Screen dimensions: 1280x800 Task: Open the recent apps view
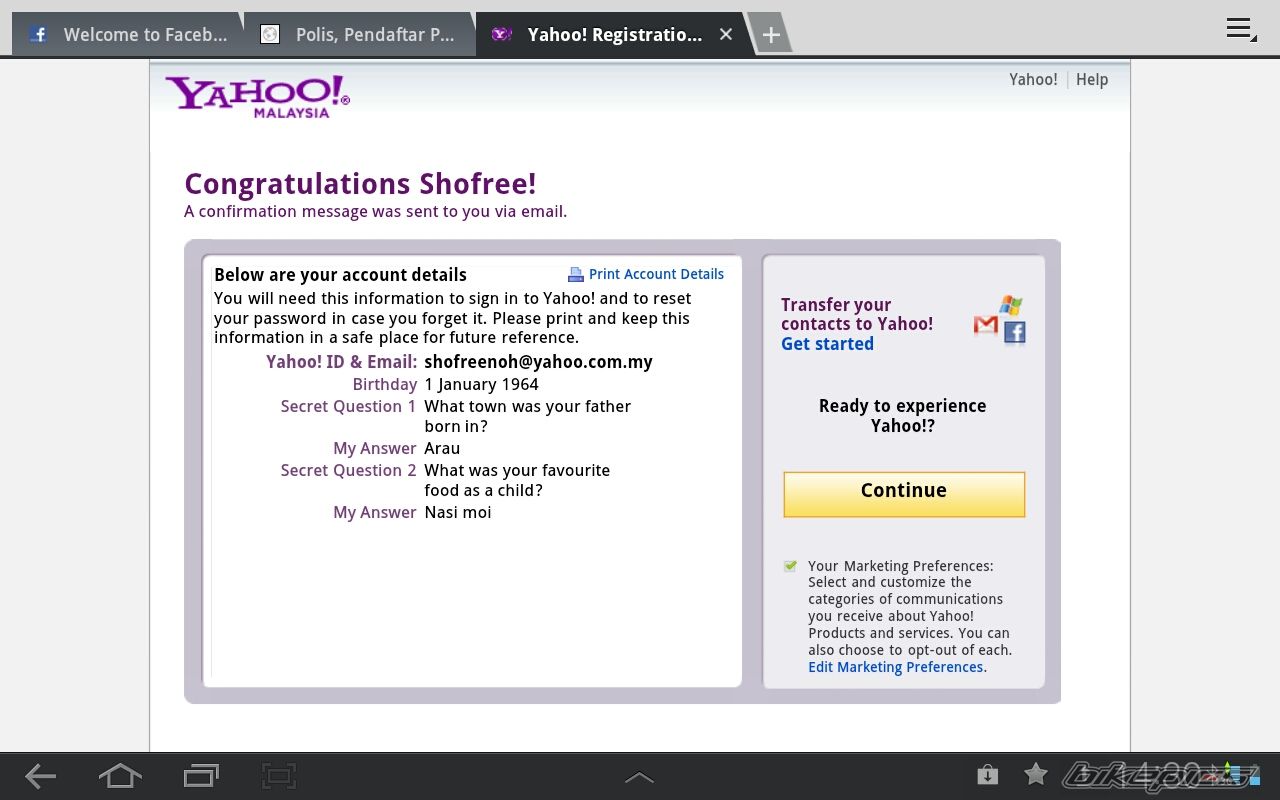[201, 776]
